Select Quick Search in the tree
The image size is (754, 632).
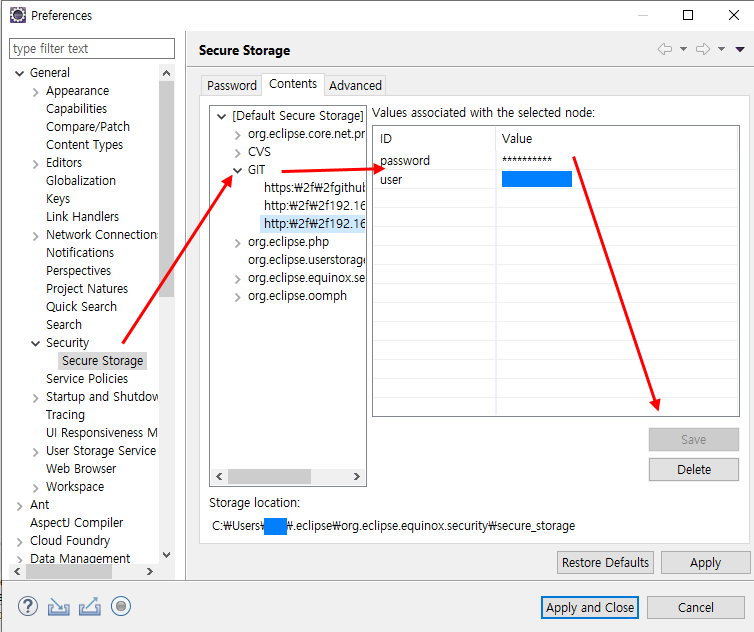point(81,307)
